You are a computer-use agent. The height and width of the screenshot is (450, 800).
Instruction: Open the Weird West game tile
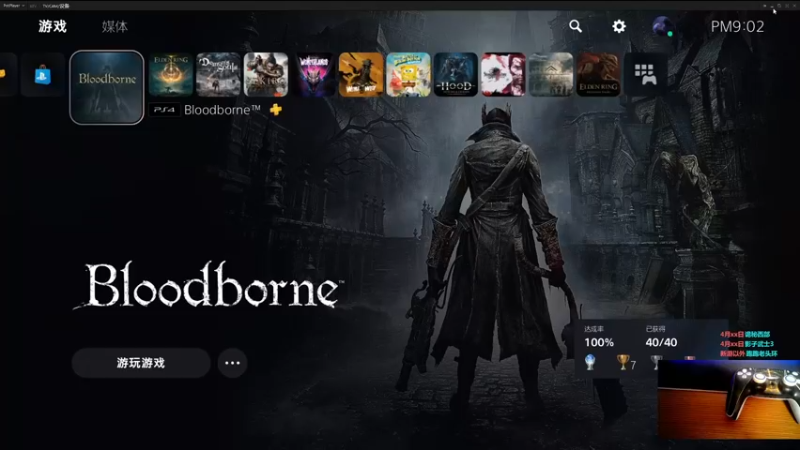pyautogui.click(x=361, y=74)
